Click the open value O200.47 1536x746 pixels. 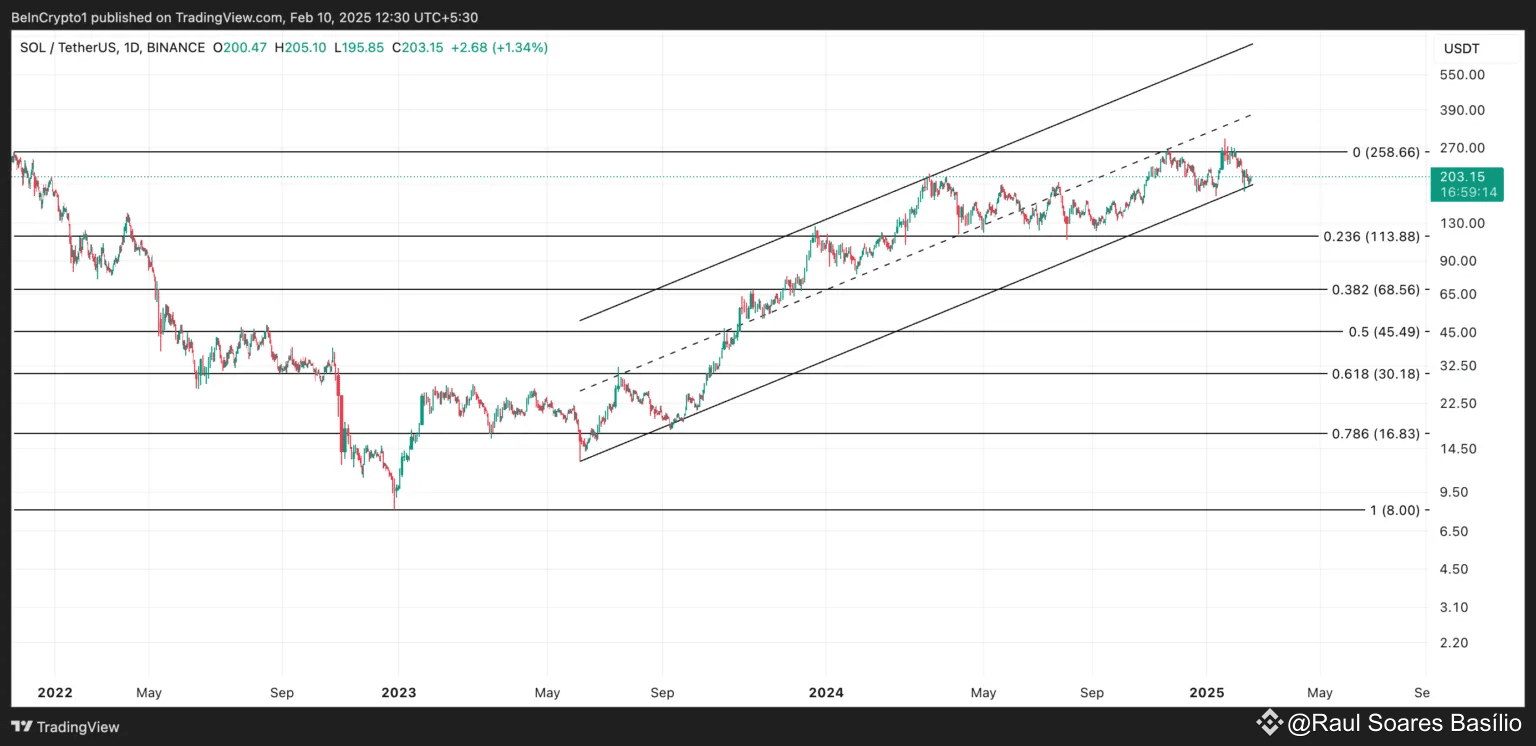pyautogui.click(x=240, y=47)
